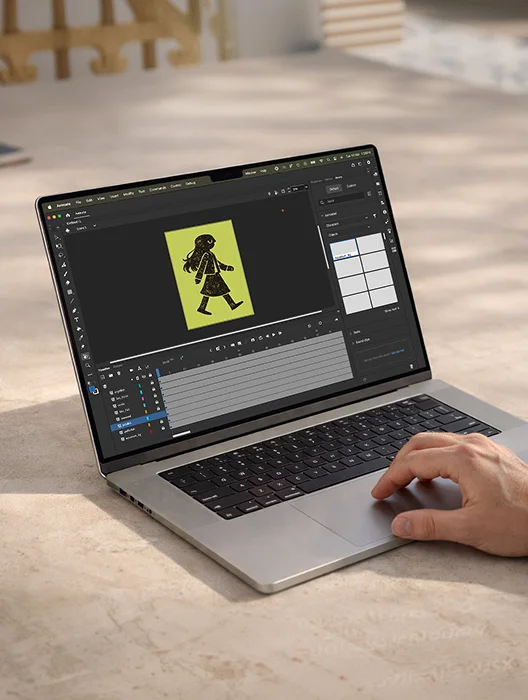Collapse the Animated section in Assets
Screen dimensions: 528x700
pyautogui.click(x=322, y=216)
